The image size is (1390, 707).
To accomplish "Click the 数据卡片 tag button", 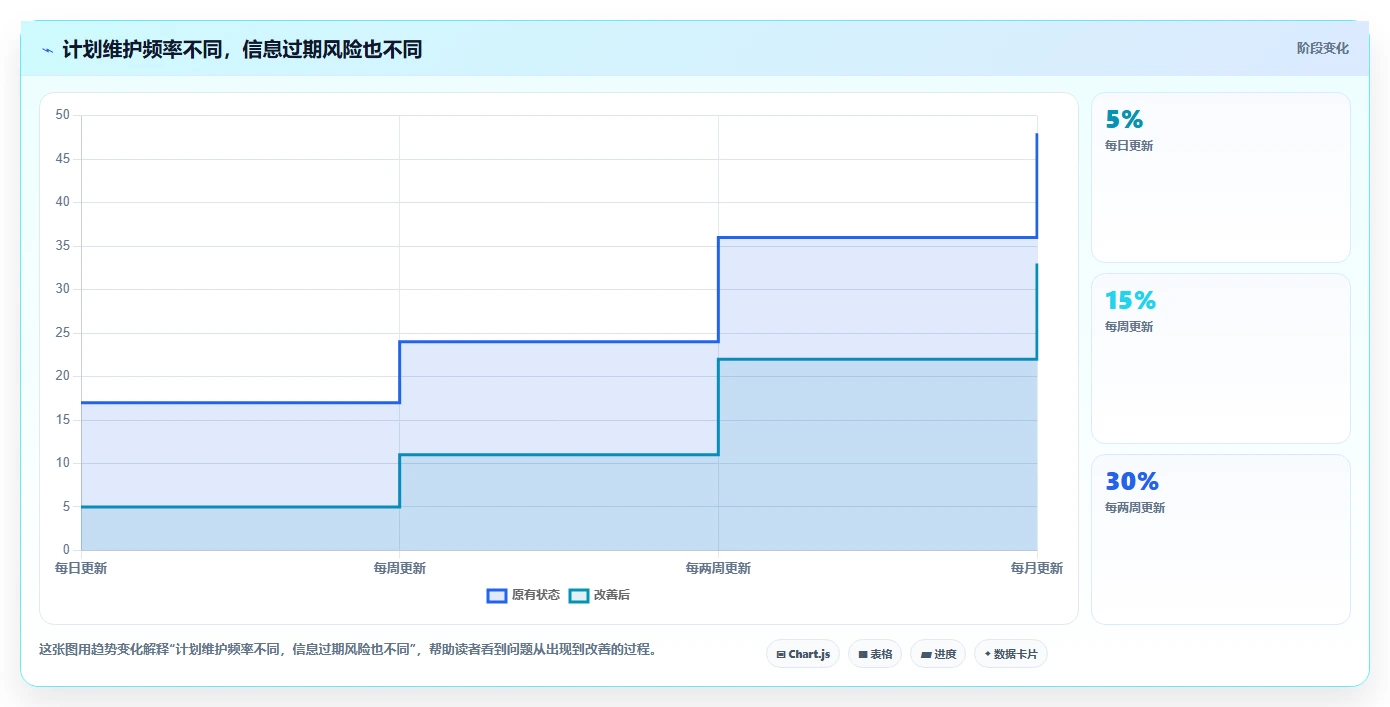I will click(x=1011, y=654).
